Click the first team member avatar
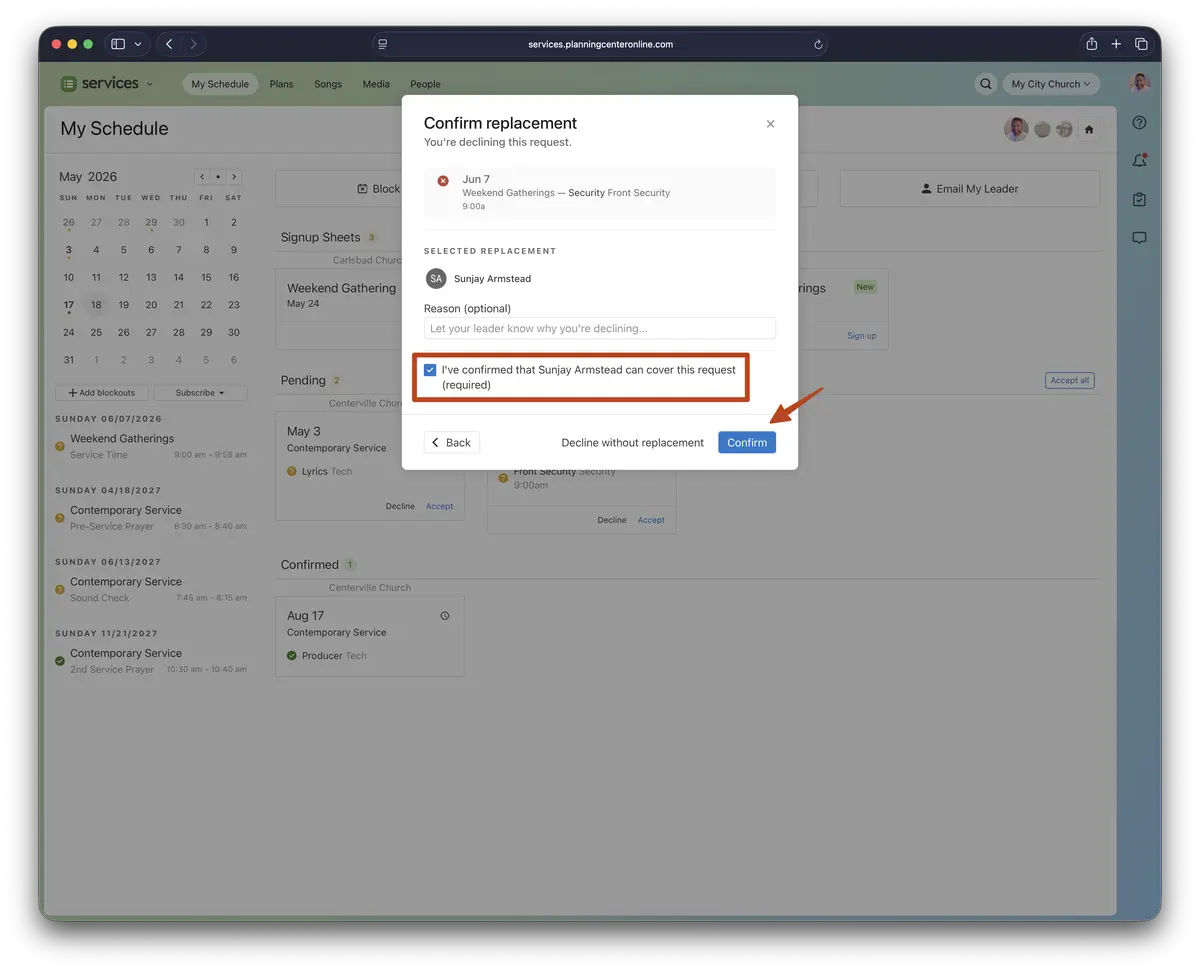This screenshot has width=1200, height=972. 1016,129
